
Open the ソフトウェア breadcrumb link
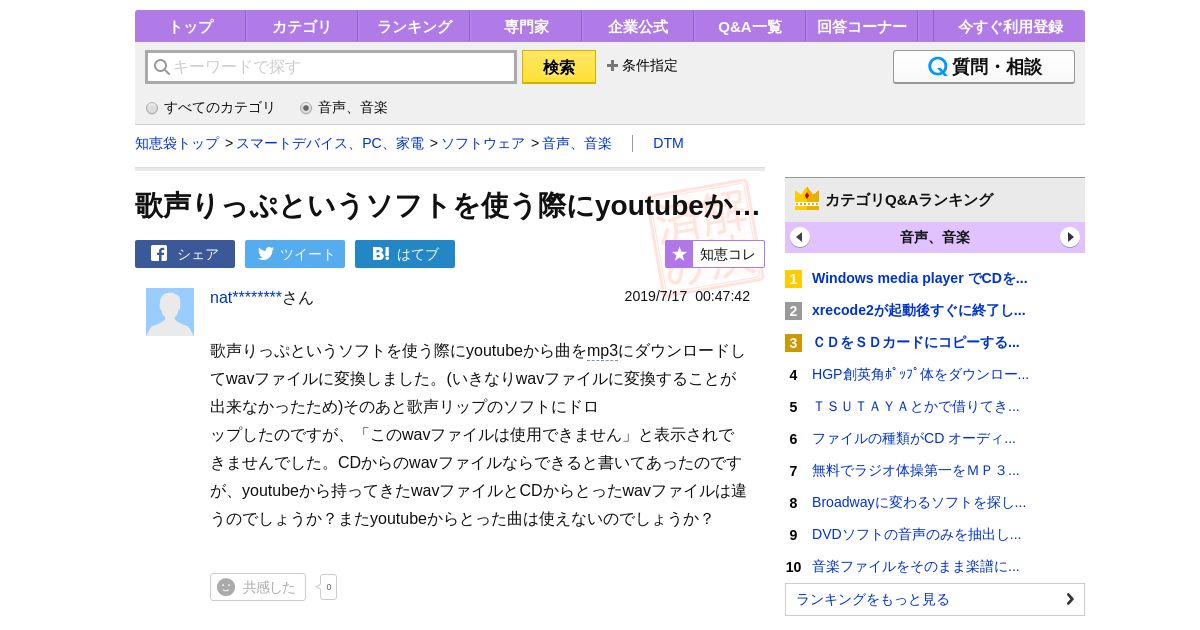click(483, 143)
